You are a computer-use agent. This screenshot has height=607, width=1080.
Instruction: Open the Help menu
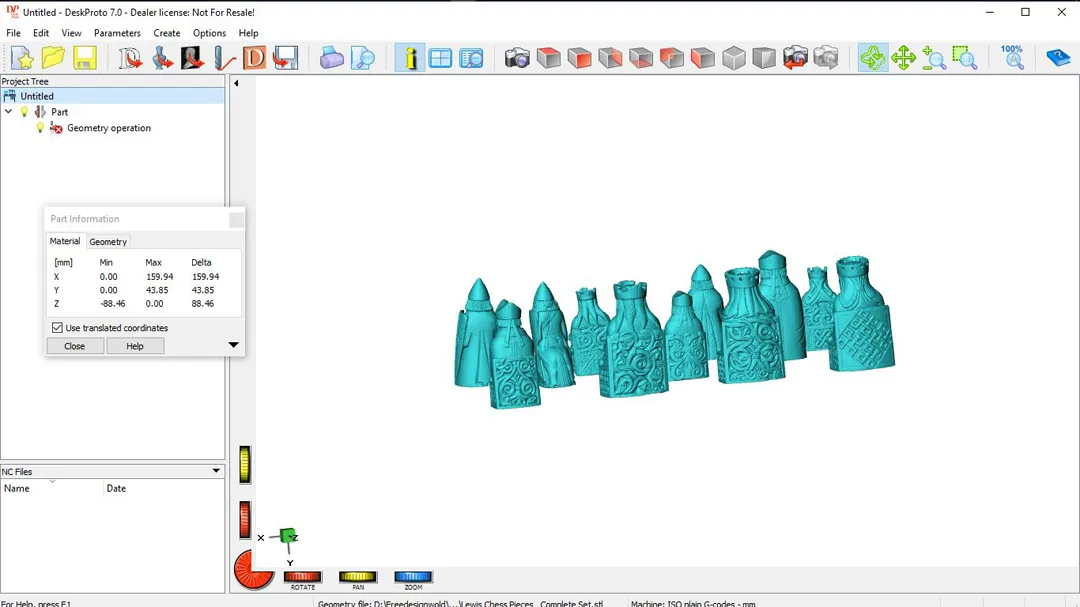pos(248,33)
